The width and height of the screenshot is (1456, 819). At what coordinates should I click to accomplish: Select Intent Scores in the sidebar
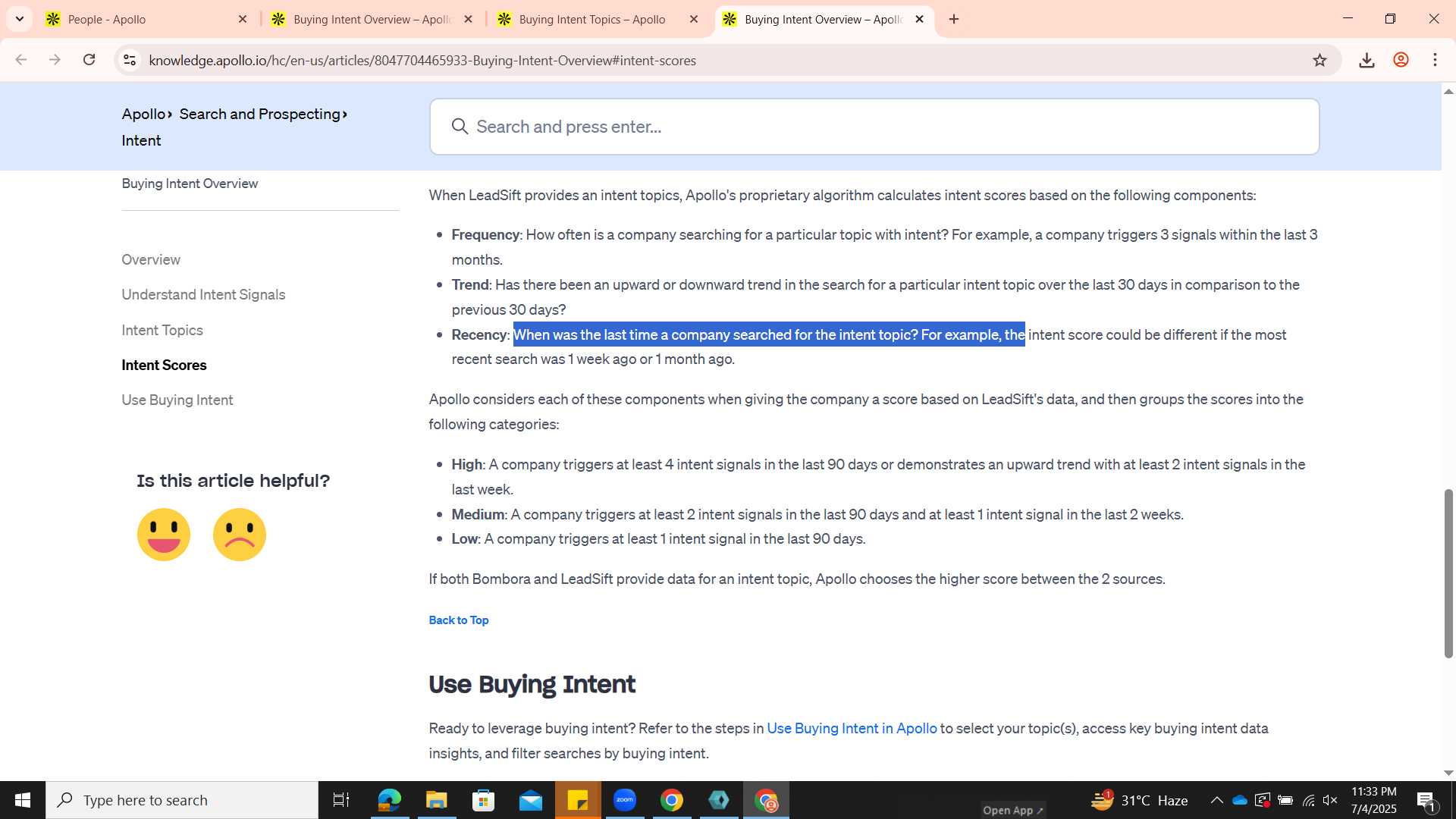(x=164, y=365)
